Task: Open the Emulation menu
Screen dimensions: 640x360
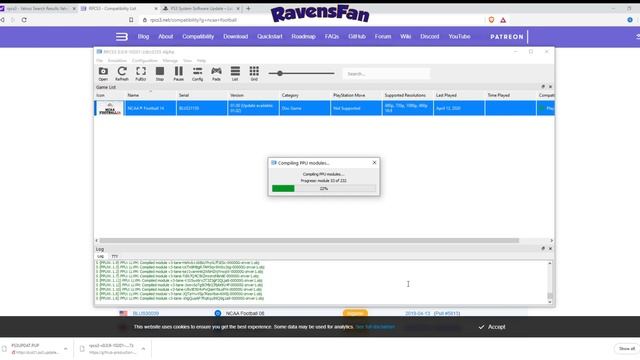Action: tap(117, 60)
